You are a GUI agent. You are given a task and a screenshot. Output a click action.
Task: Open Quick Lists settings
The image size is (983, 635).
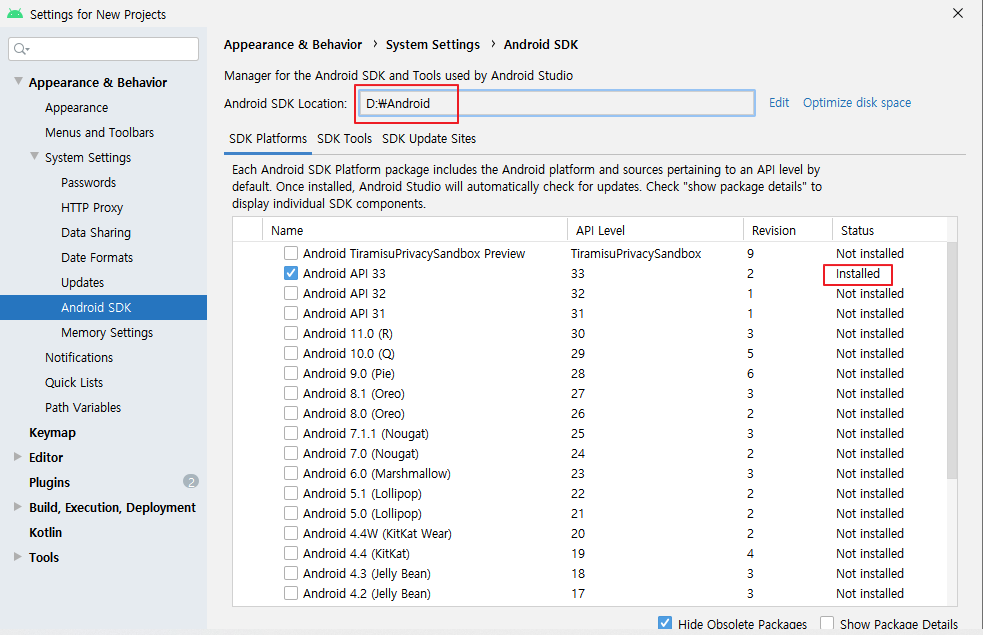click(74, 383)
